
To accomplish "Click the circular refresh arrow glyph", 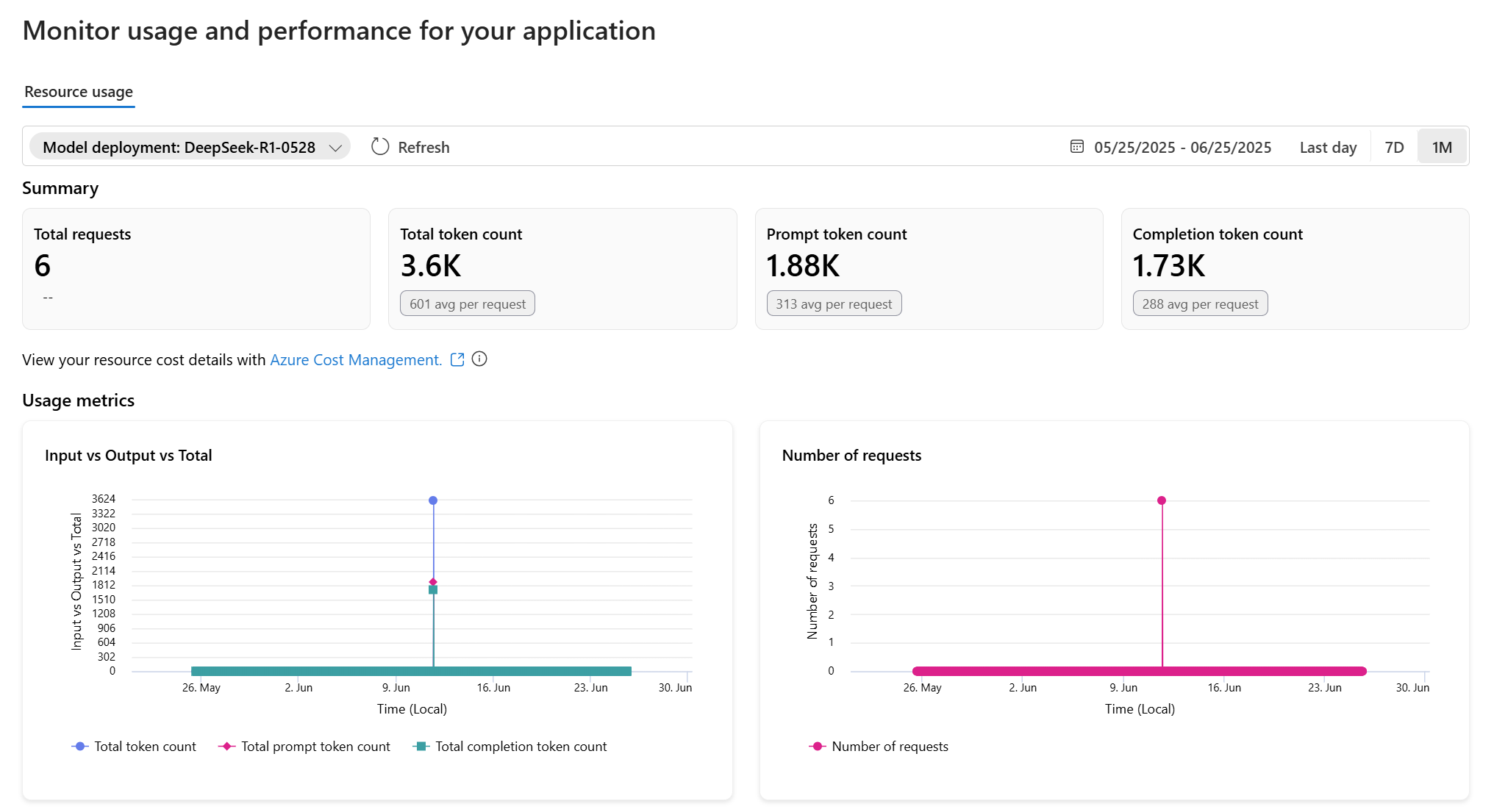I will pyautogui.click(x=379, y=146).
